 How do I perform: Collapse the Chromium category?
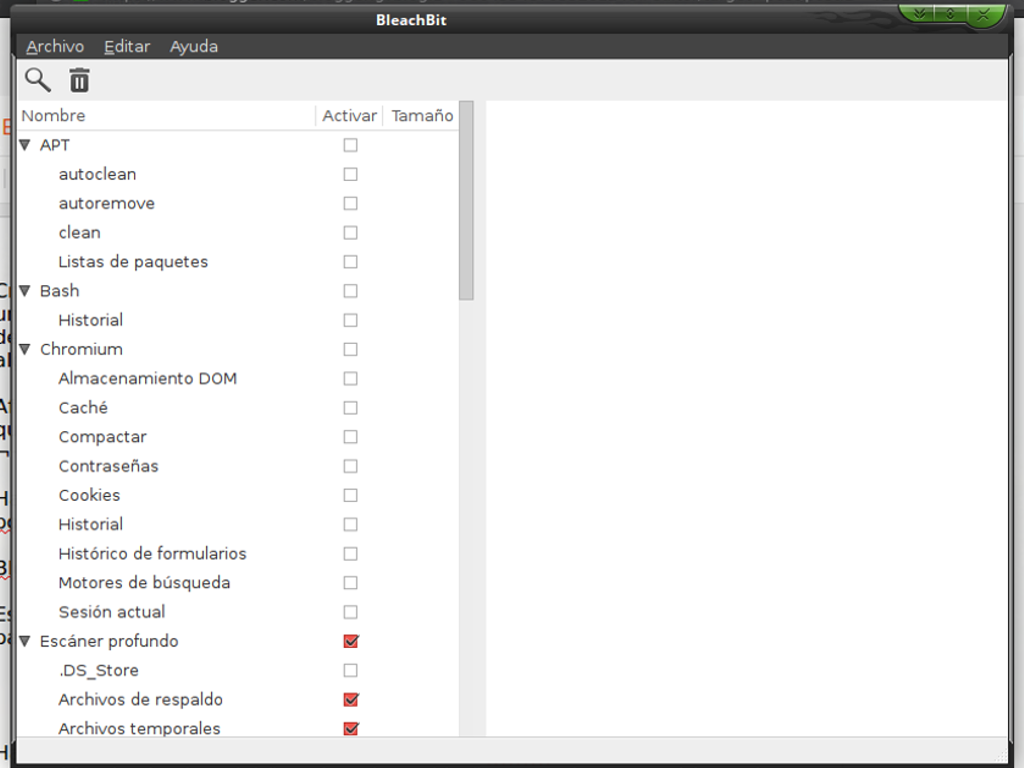click(x=24, y=349)
